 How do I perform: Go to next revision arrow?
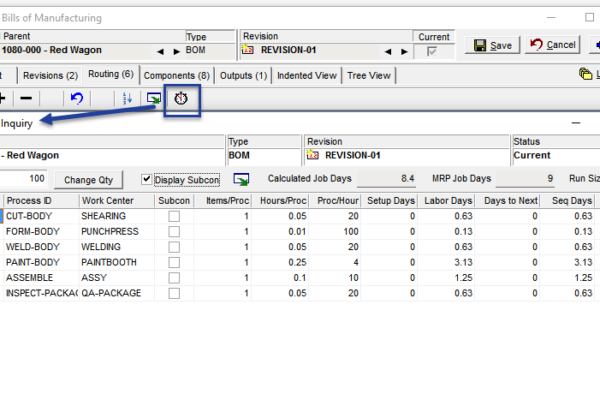tap(404, 51)
